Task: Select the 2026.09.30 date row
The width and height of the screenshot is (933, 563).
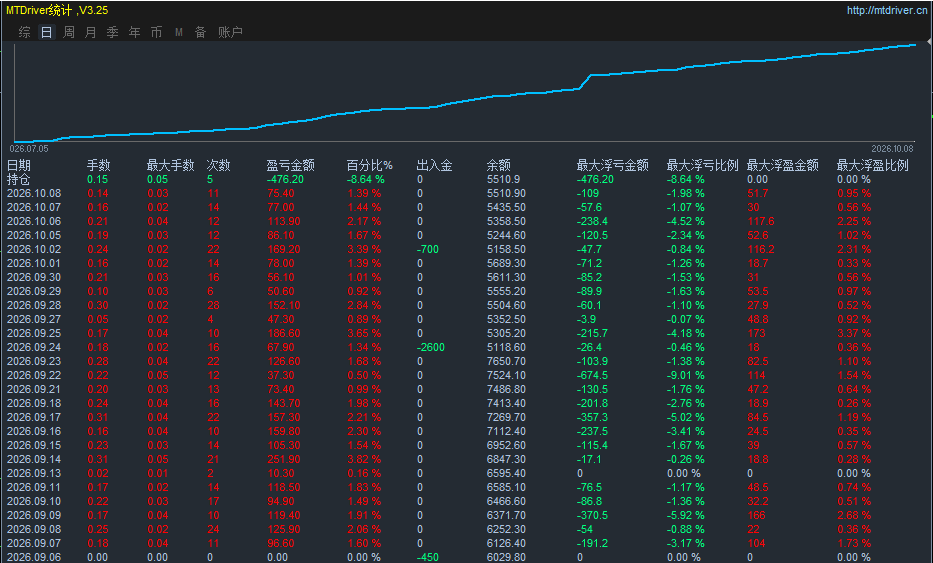Action: pyautogui.click(x=34, y=277)
